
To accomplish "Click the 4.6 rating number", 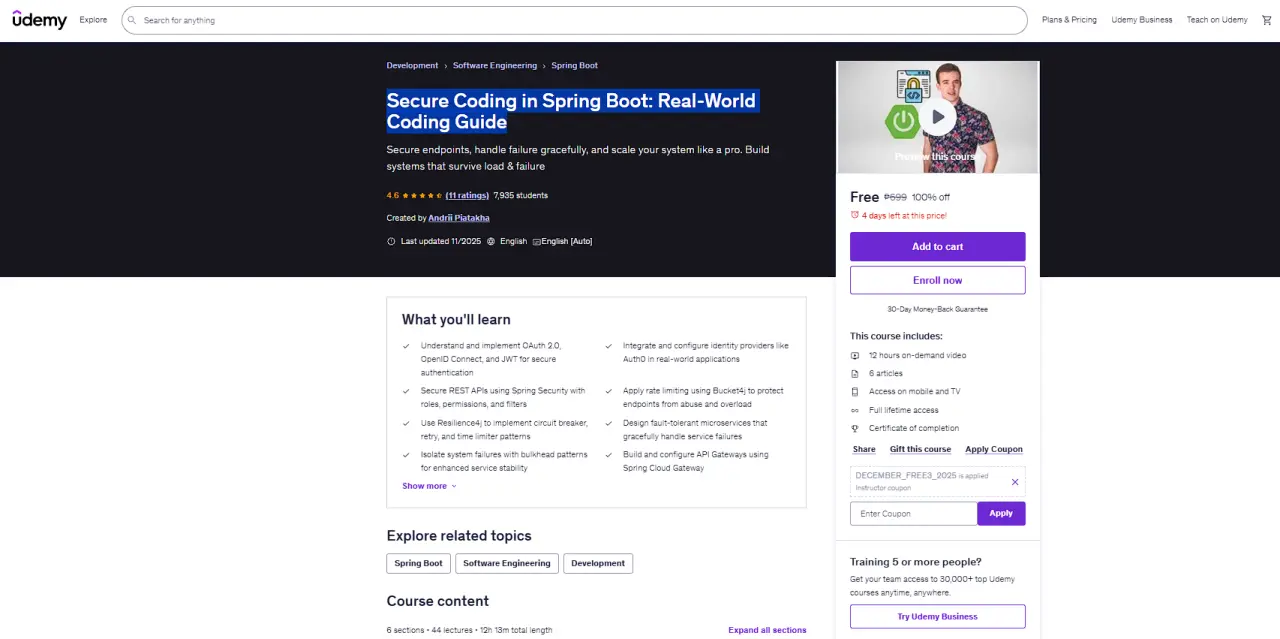I will coord(393,196).
